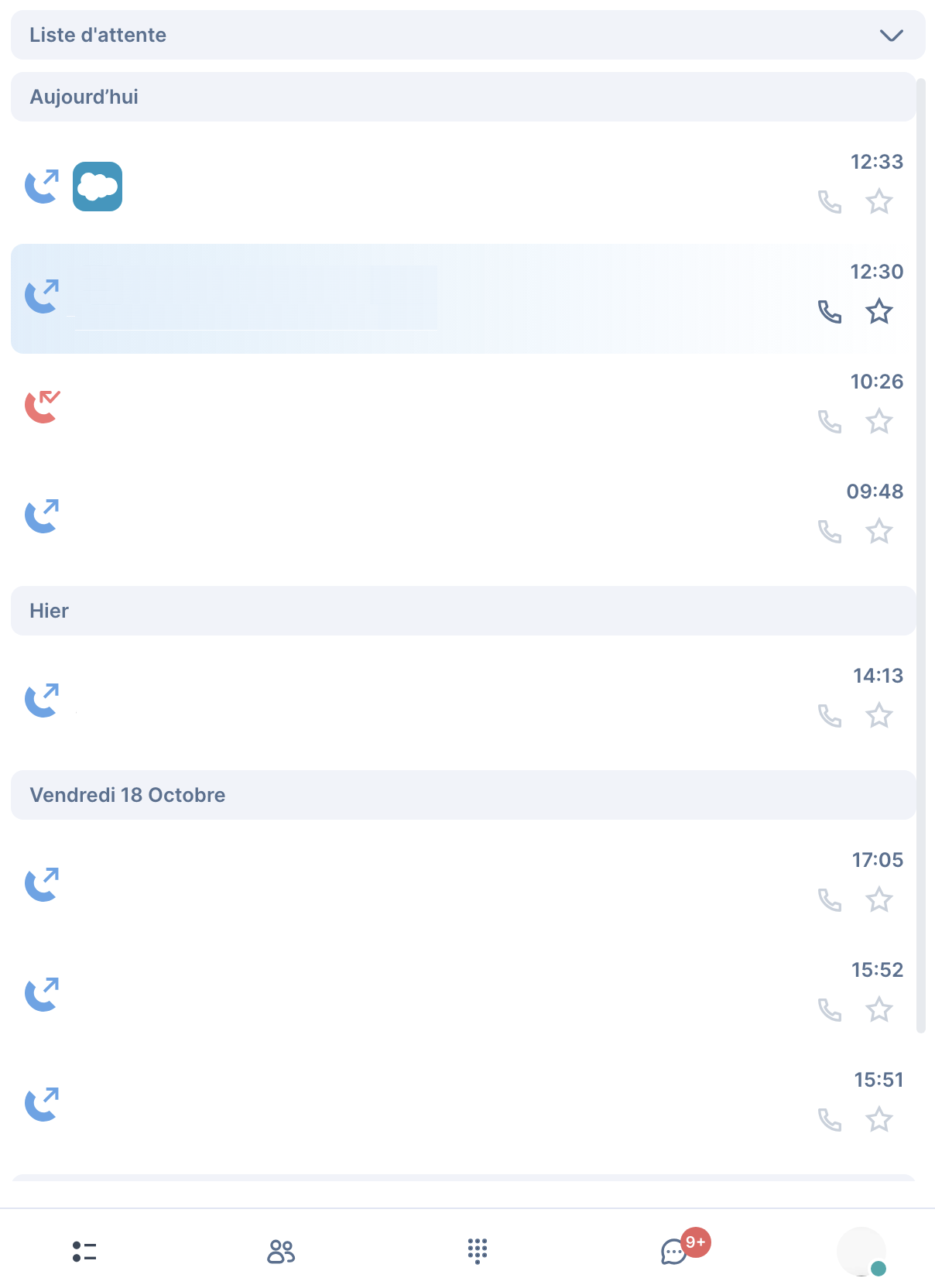
Task: Favorite the 12:30 call with star
Action: [879, 312]
